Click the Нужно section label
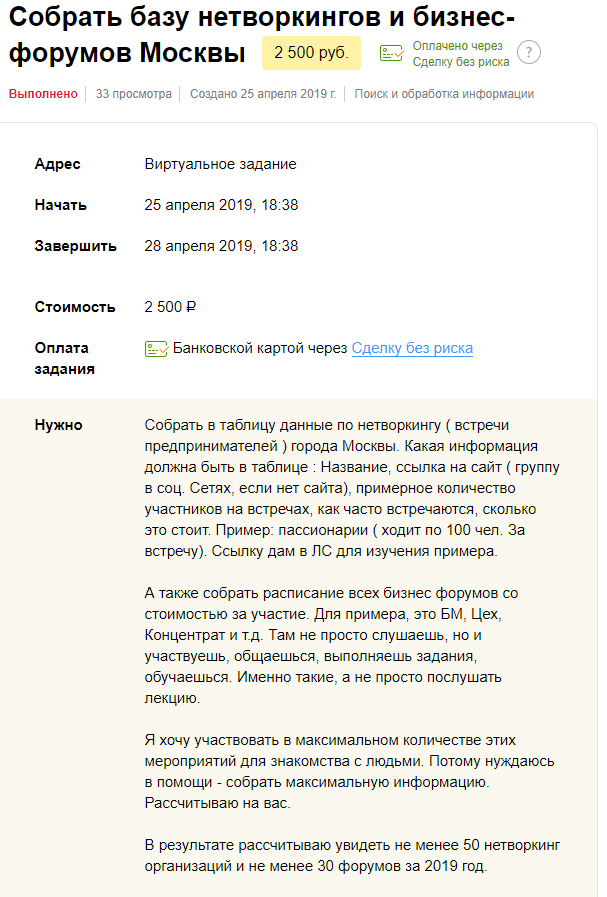The width and height of the screenshot is (607, 897). click(59, 426)
